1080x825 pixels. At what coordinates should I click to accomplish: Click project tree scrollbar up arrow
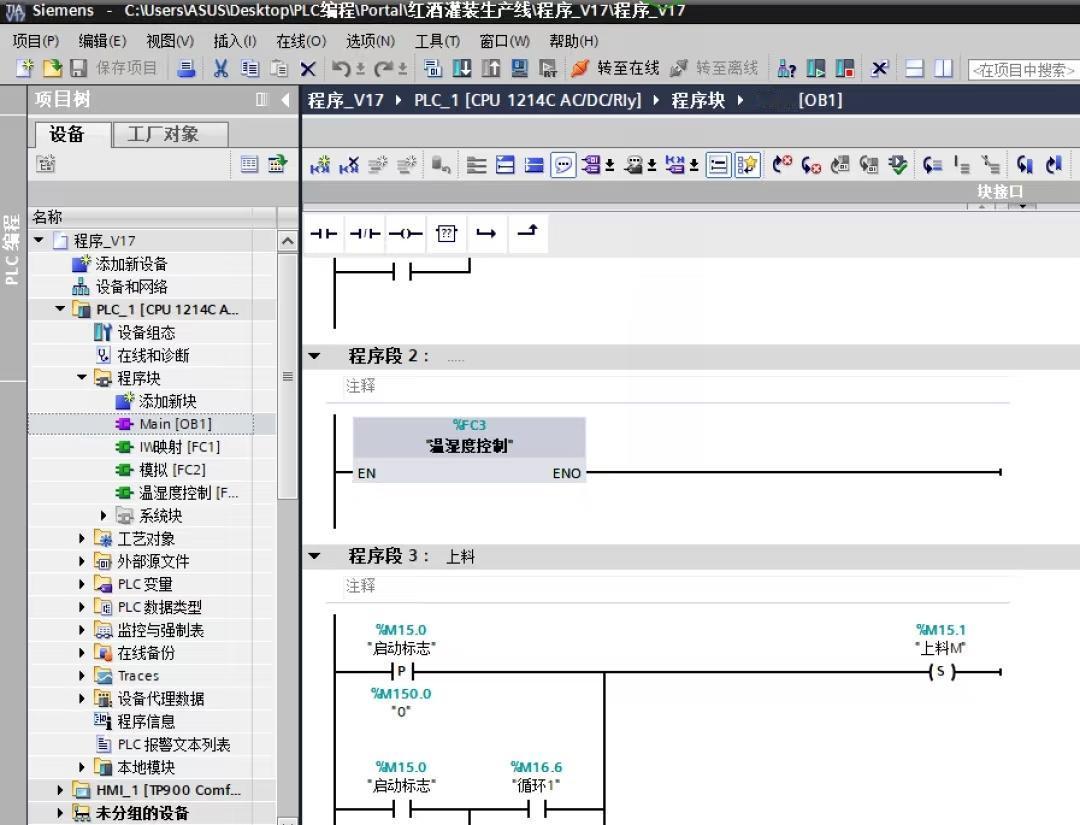(288, 241)
